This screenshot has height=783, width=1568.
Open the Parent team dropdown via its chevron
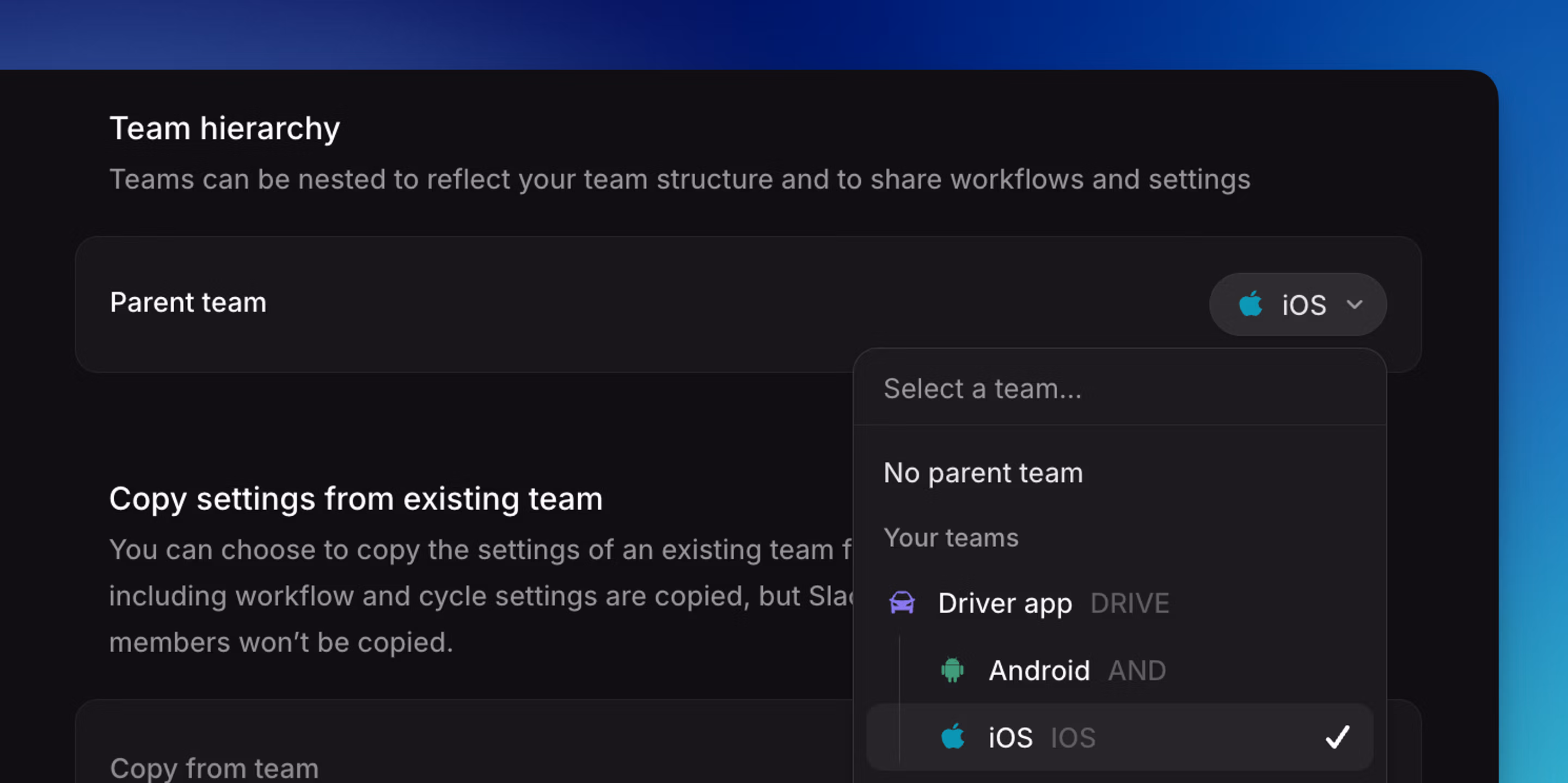tap(1355, 304)
